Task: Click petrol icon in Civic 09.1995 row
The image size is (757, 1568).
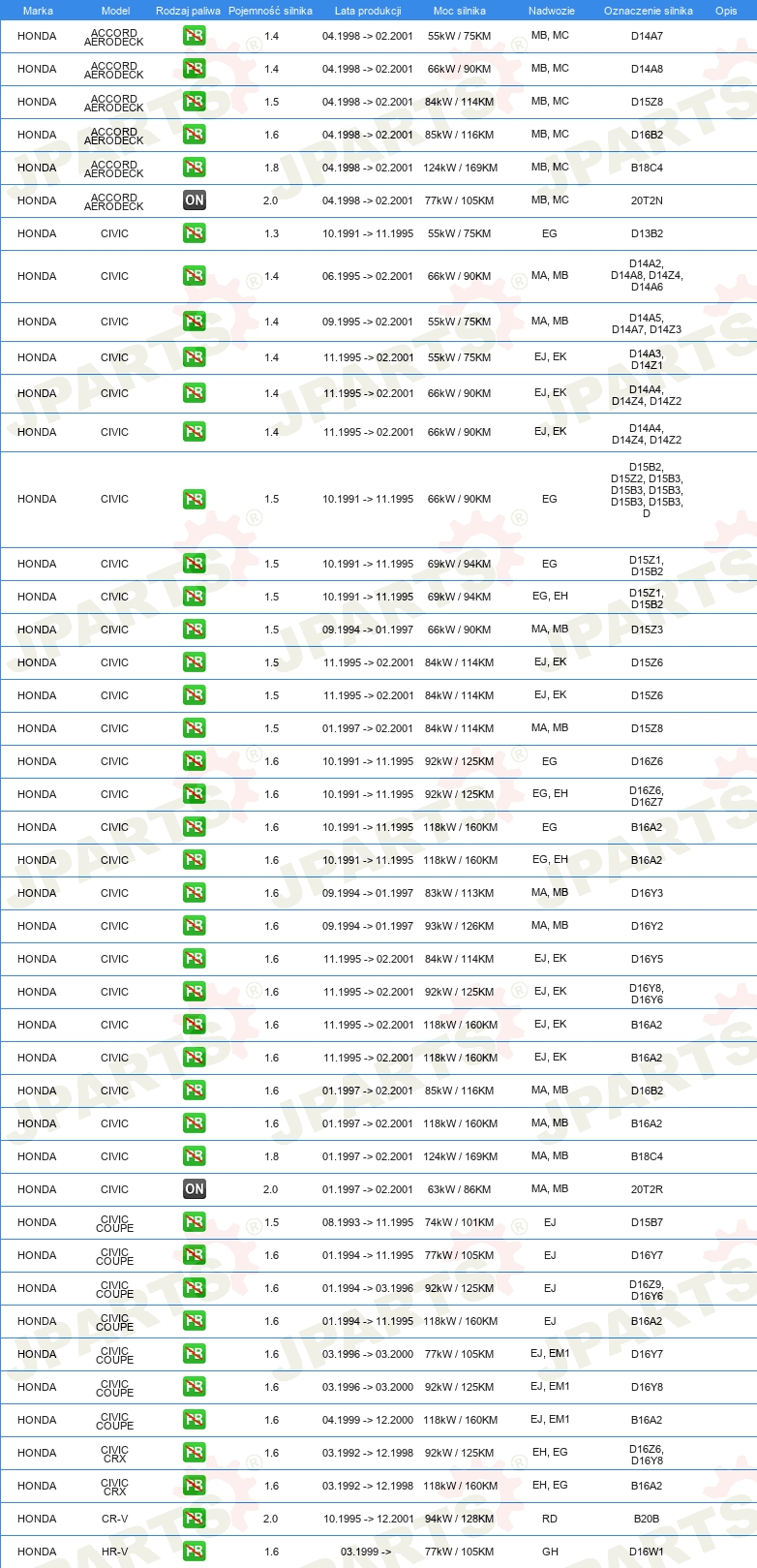Action: [x=195, y=322]
